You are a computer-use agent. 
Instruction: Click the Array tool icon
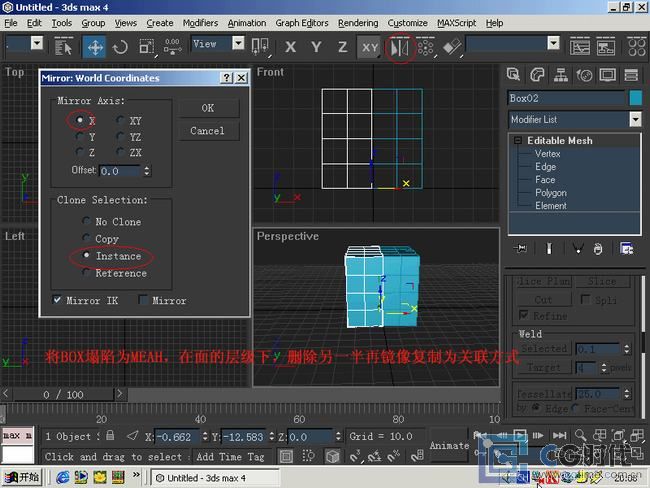coord(426,46)
